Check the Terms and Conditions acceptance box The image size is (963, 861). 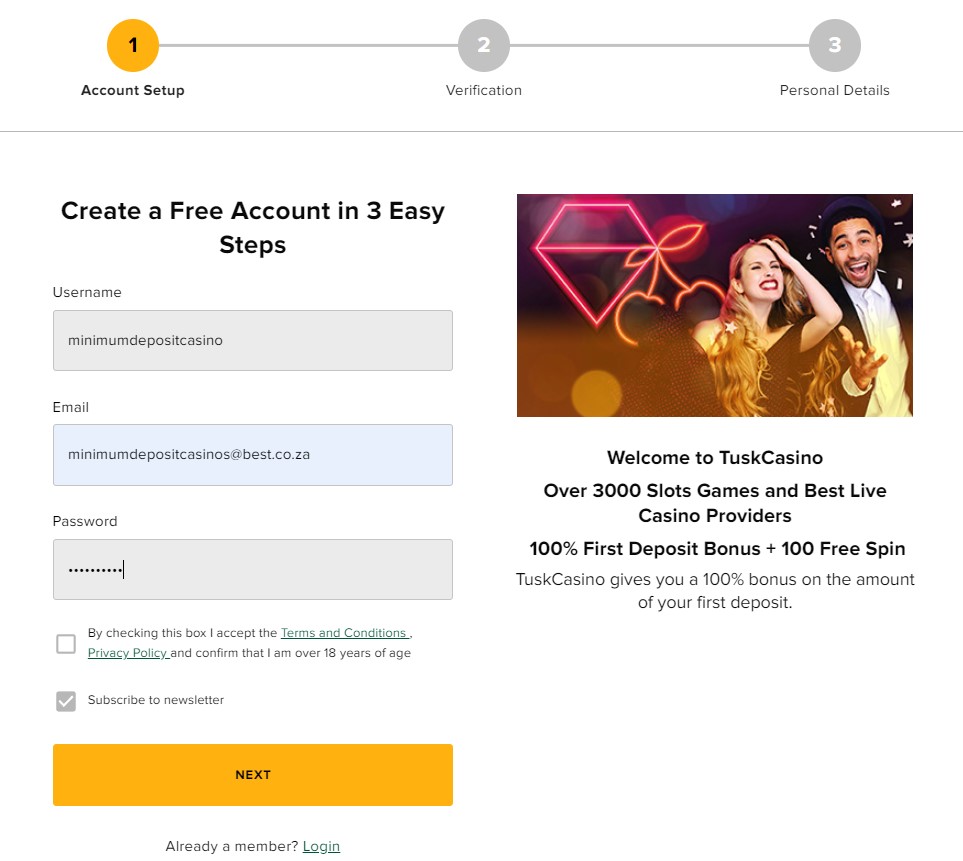coord(66,644)
